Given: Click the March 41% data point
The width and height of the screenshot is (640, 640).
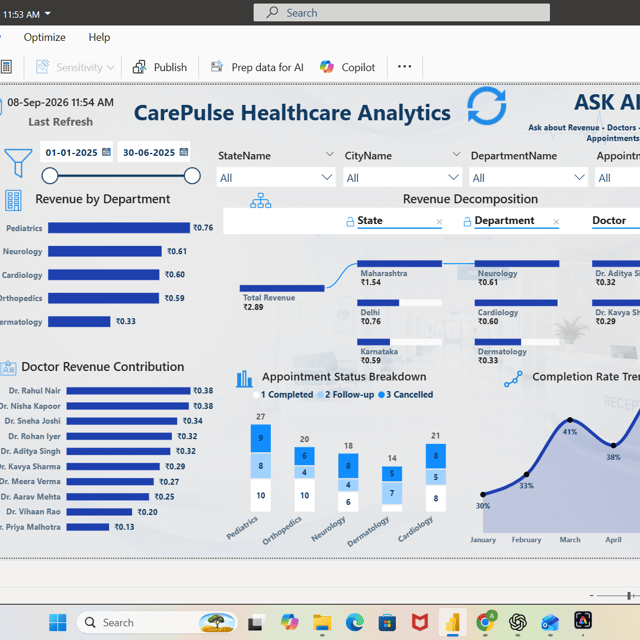Looking at the screenshot, I should click(570, 420).
